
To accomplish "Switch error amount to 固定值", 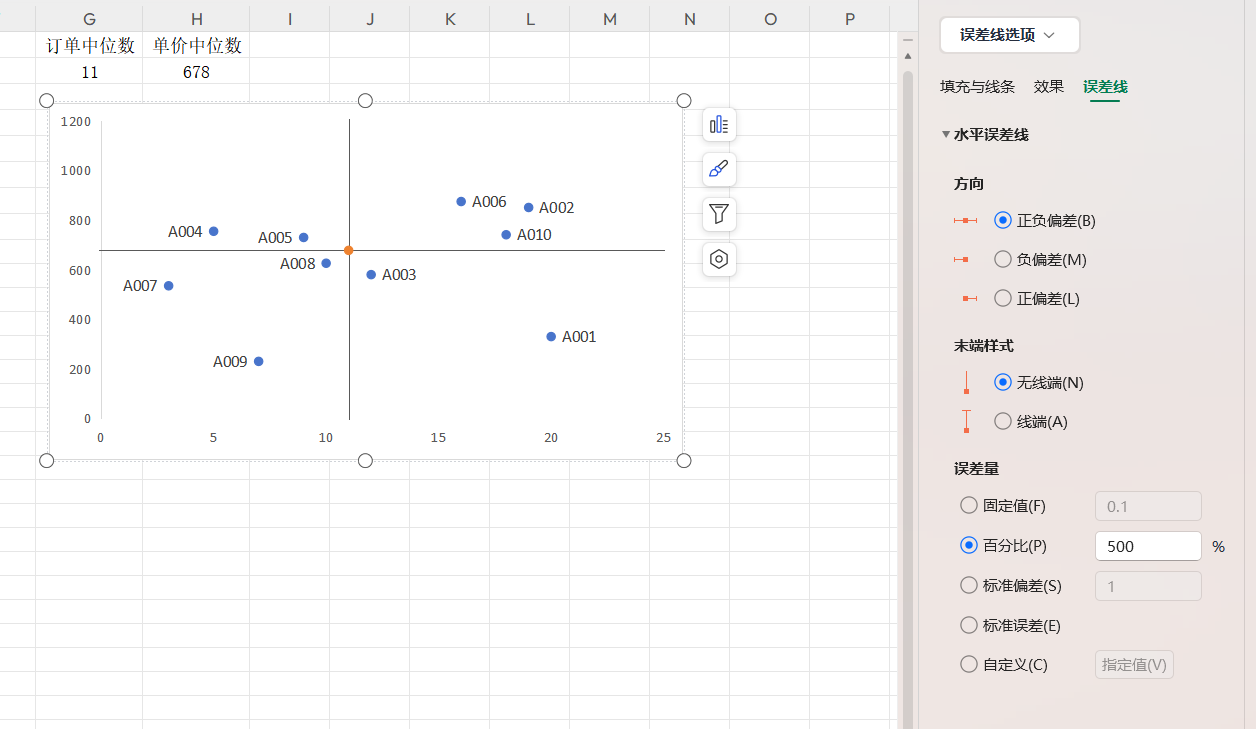I will (968, 505).
